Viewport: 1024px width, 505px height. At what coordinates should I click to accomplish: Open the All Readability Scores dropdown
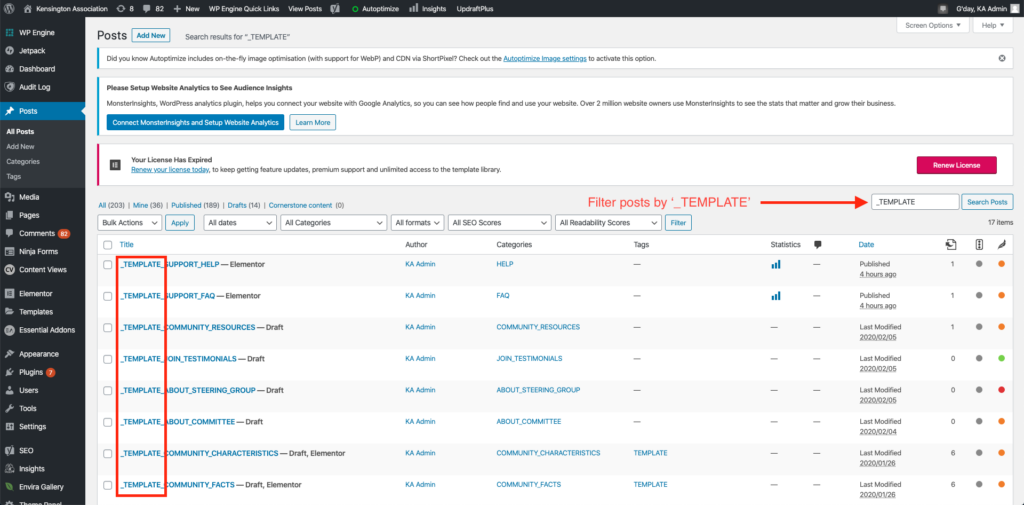[608, 223]
